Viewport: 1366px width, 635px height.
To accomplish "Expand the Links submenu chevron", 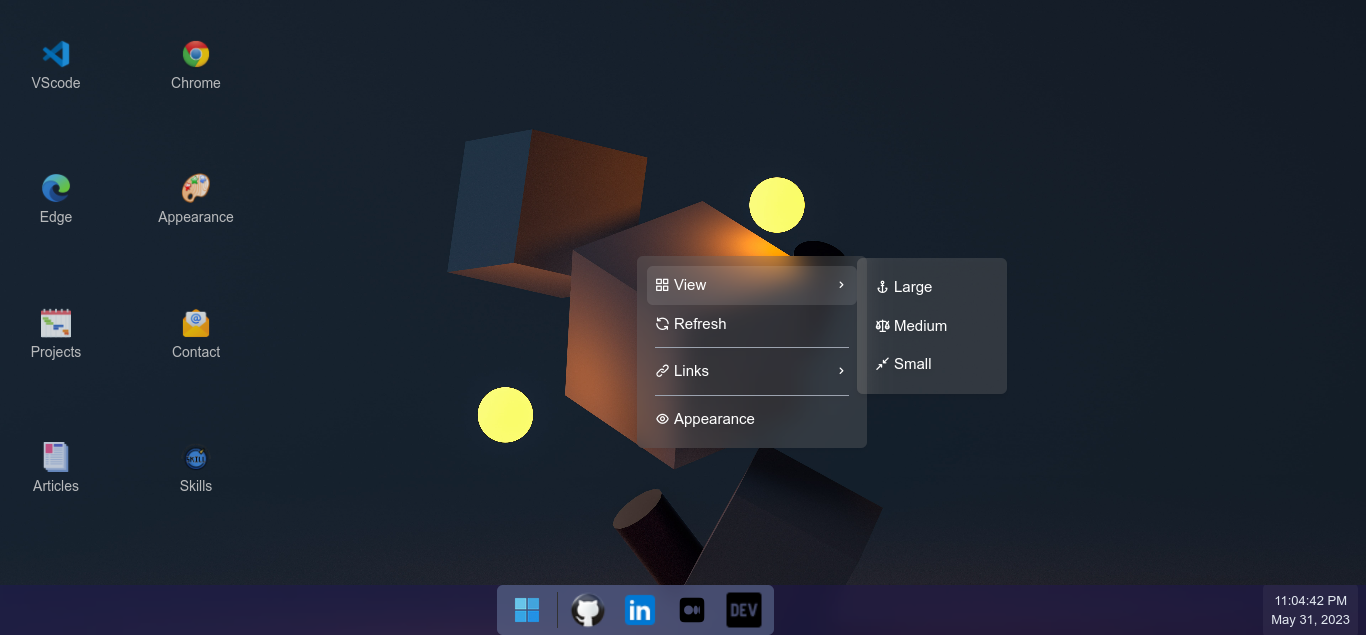I will (x=842, y=371).
